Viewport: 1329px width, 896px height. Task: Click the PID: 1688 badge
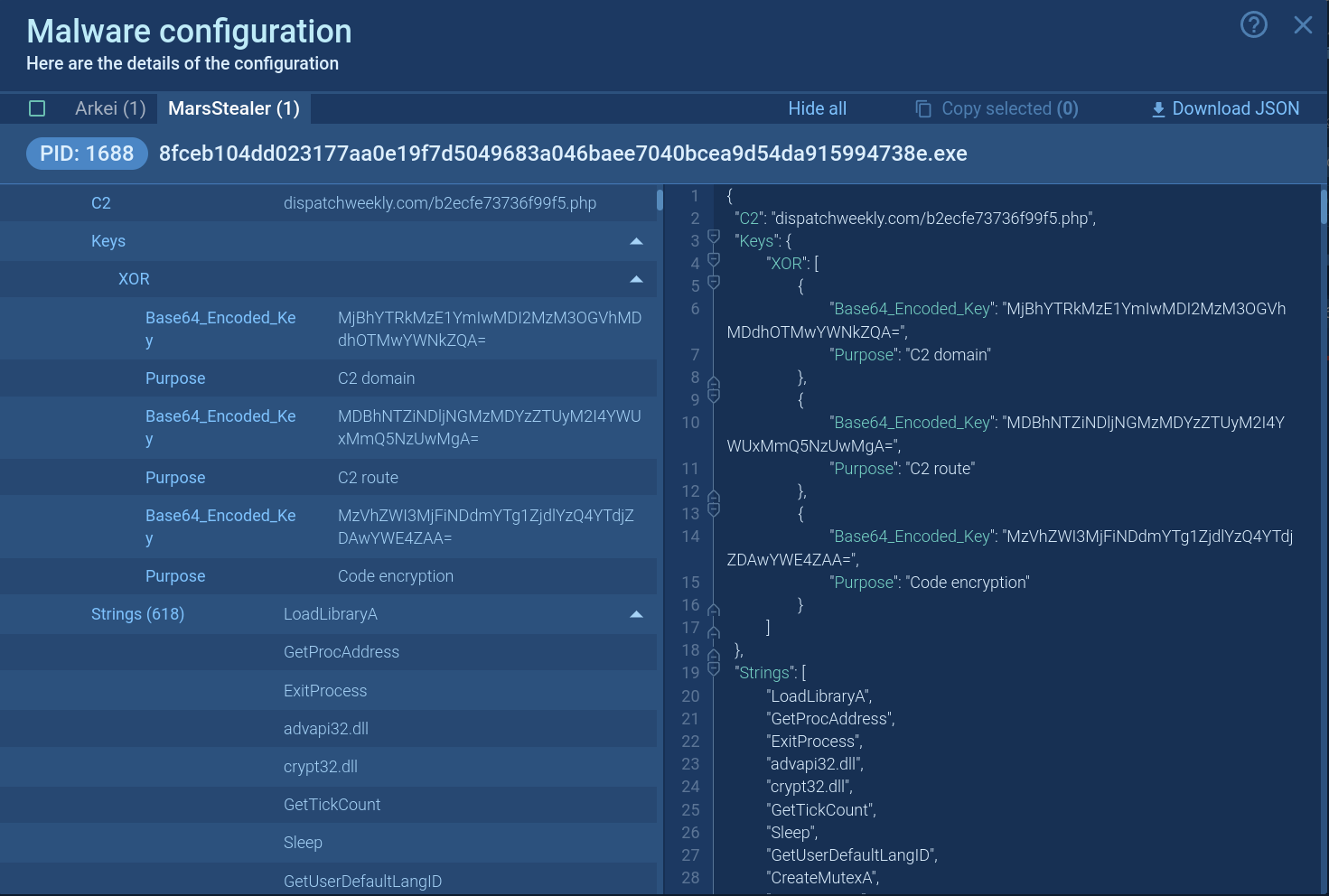87,154
